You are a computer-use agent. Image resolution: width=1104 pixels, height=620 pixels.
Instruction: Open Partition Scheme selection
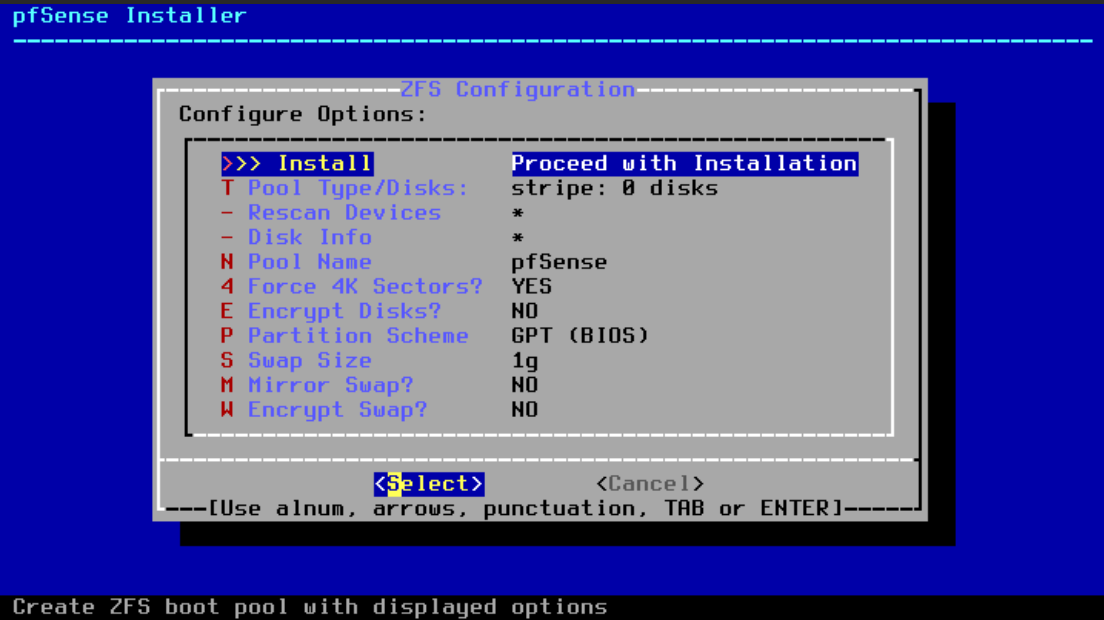coord(357,336)
